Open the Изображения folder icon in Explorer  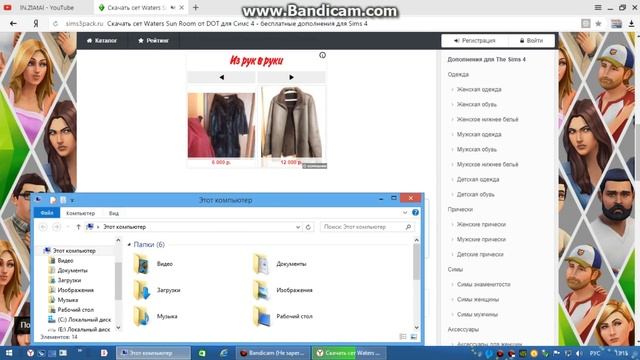tap(261, 290)
